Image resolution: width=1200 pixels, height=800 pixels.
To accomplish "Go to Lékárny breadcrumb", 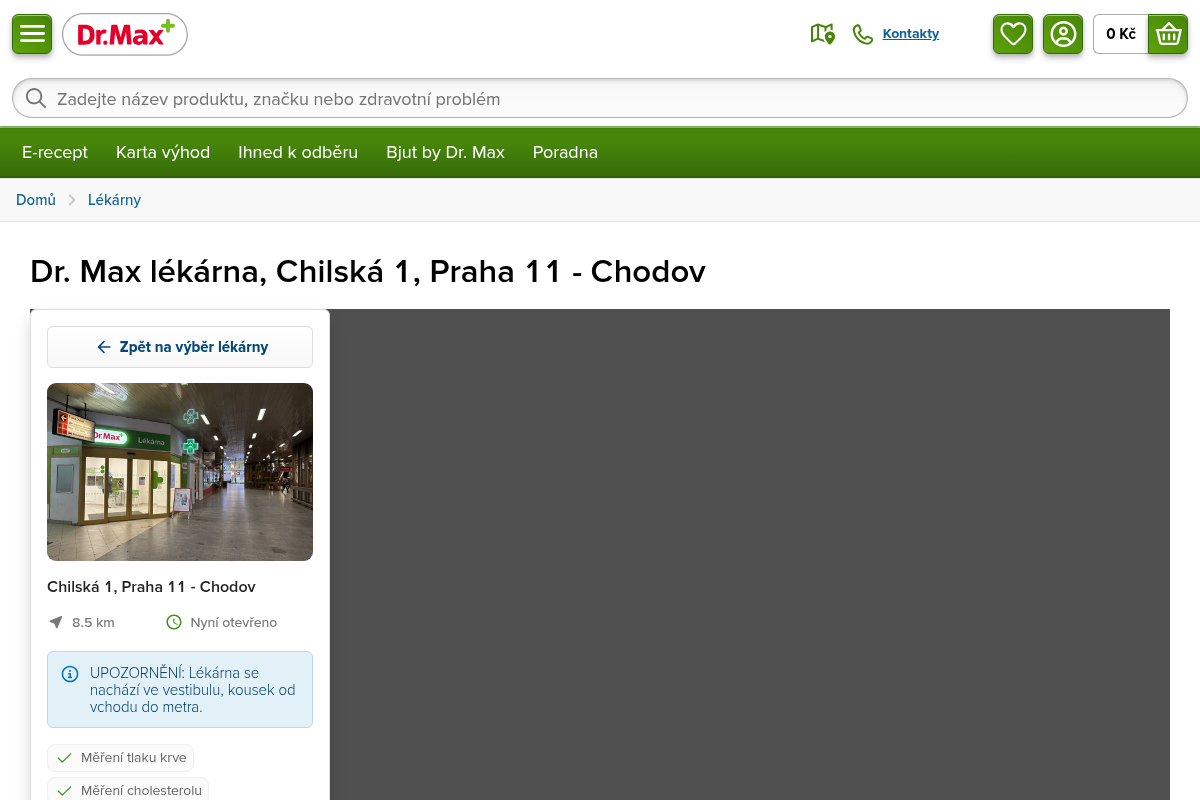I will pos(114,200).
